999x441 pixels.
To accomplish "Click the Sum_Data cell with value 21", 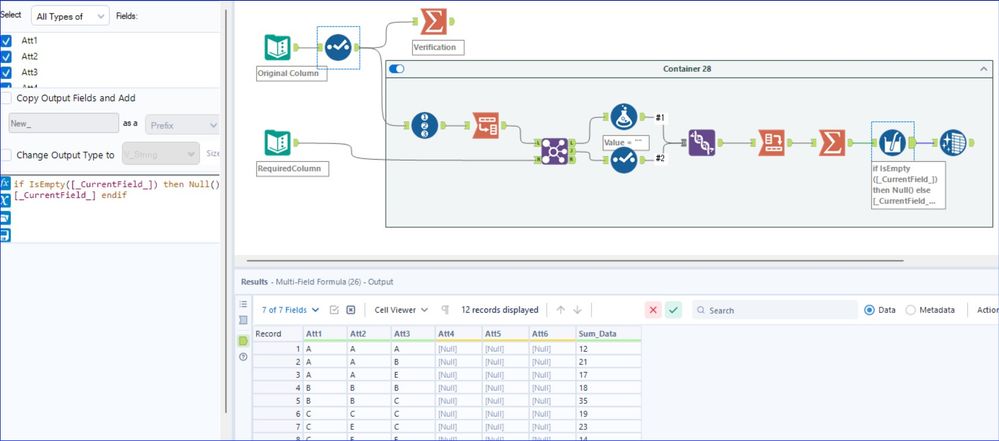I will coord(608,363).
